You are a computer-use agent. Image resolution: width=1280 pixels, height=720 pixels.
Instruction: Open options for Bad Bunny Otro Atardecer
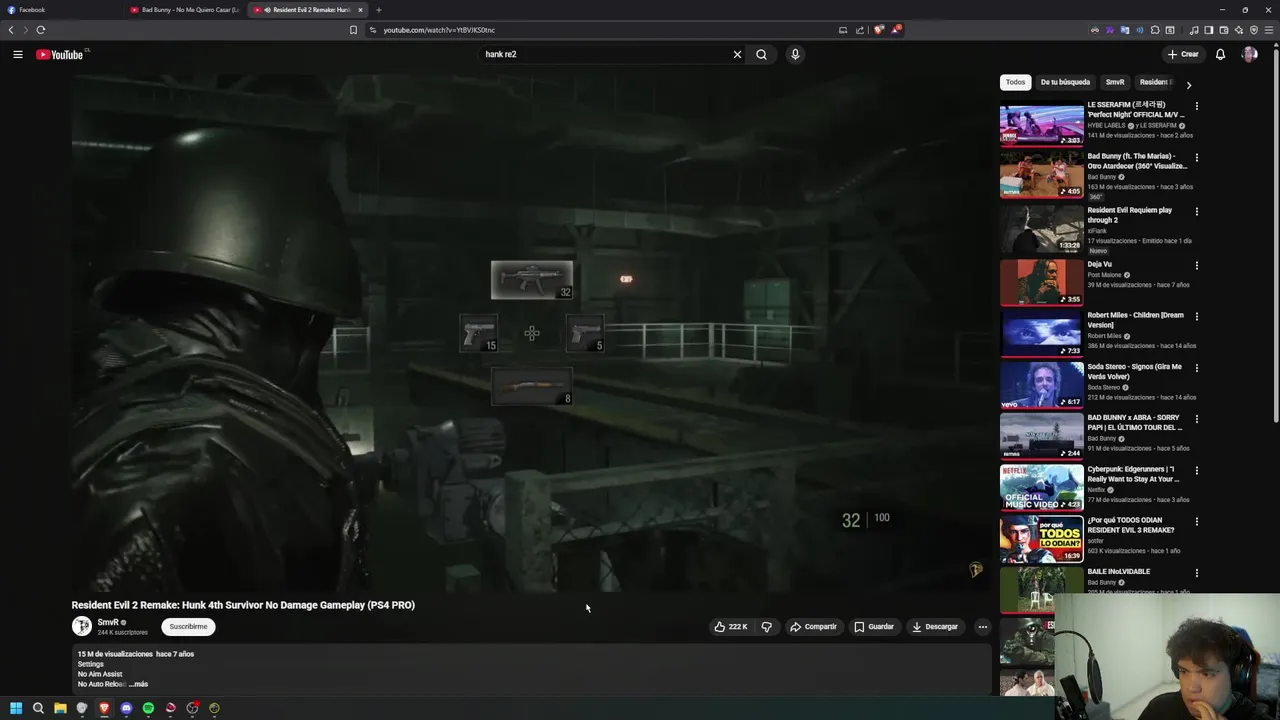click(1196, 157)
